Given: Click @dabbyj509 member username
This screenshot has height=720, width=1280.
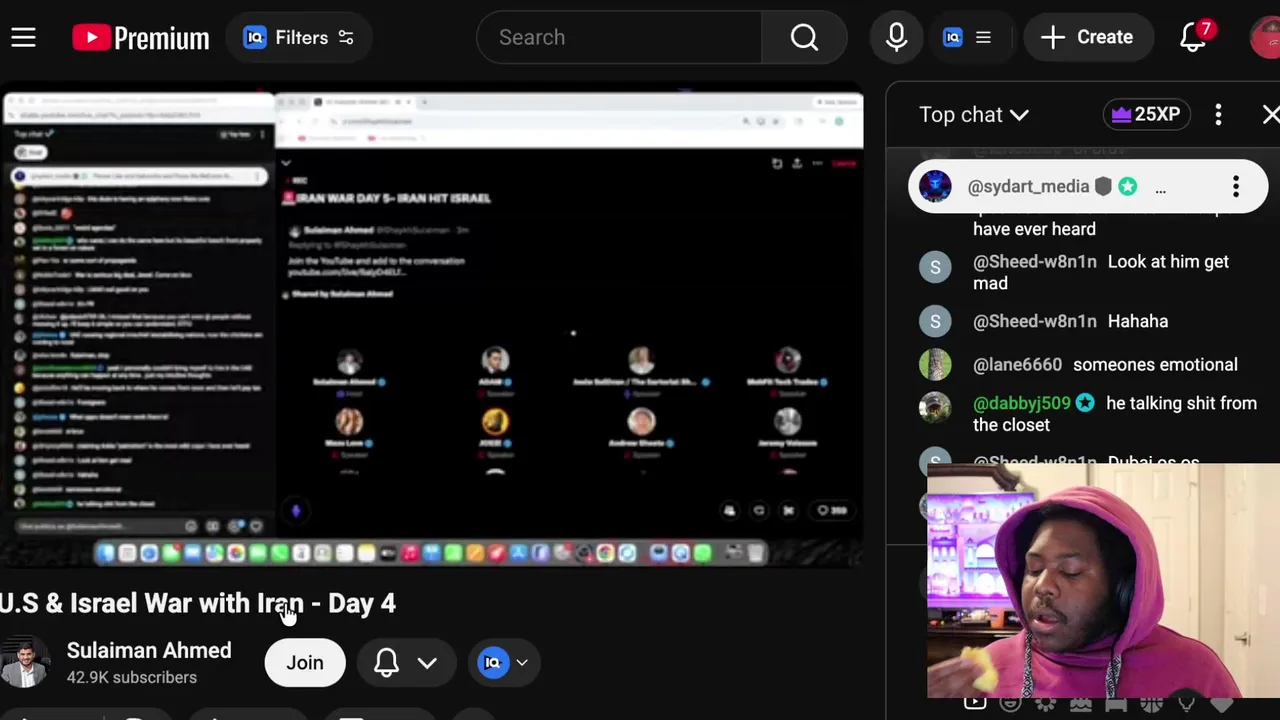Looking at the screenshot, I should [1022, 403].
